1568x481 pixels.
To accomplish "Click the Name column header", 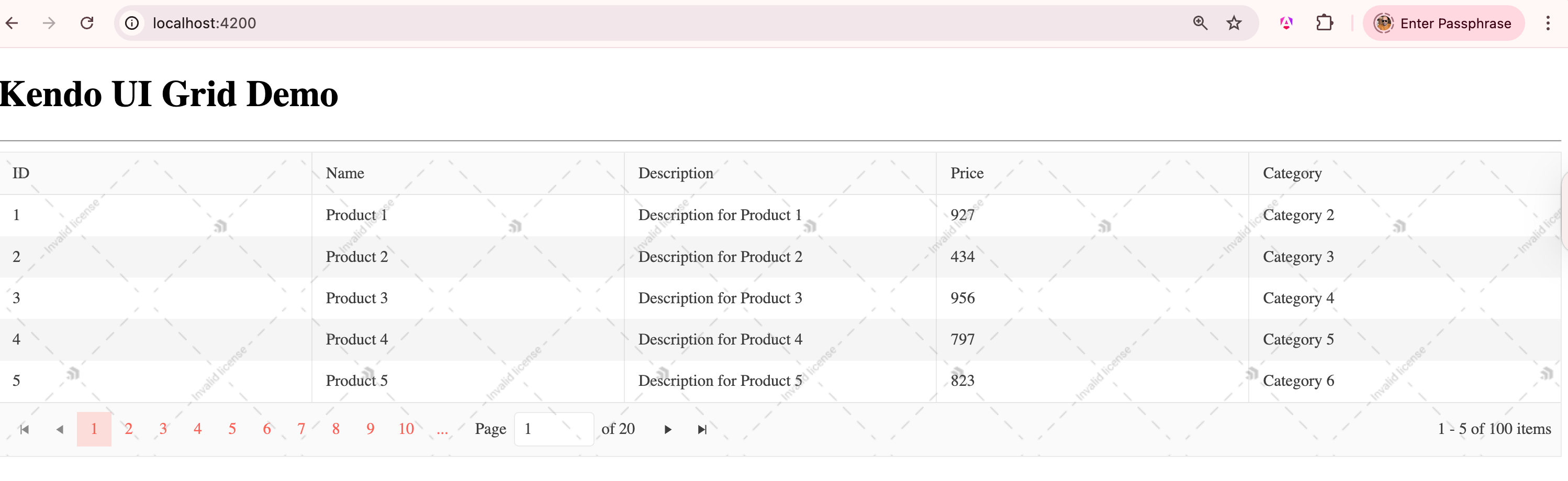I will point(344,173).
